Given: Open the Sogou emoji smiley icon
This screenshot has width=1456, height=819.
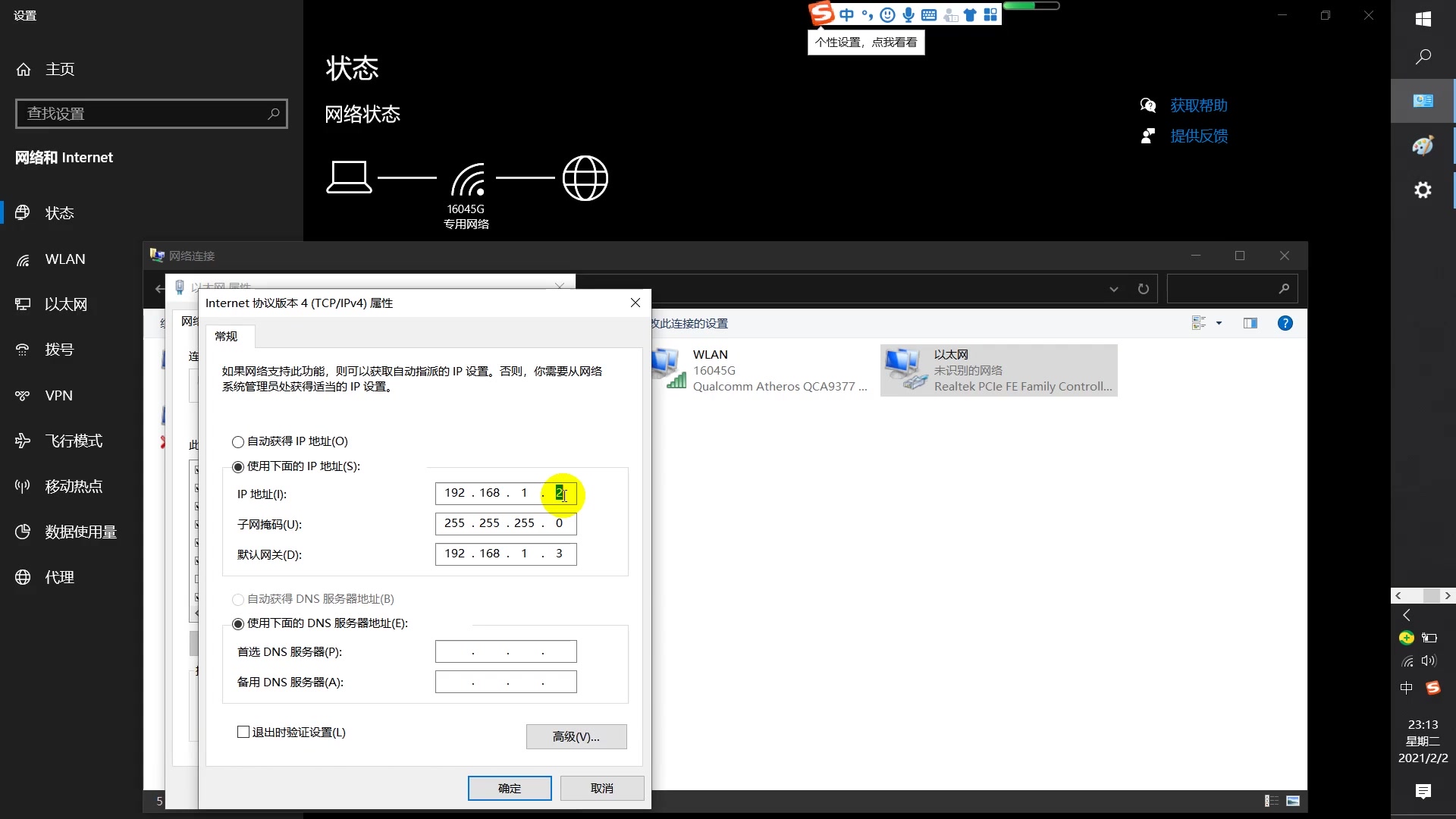Looking at the screenshot, I should pos(887,14).
